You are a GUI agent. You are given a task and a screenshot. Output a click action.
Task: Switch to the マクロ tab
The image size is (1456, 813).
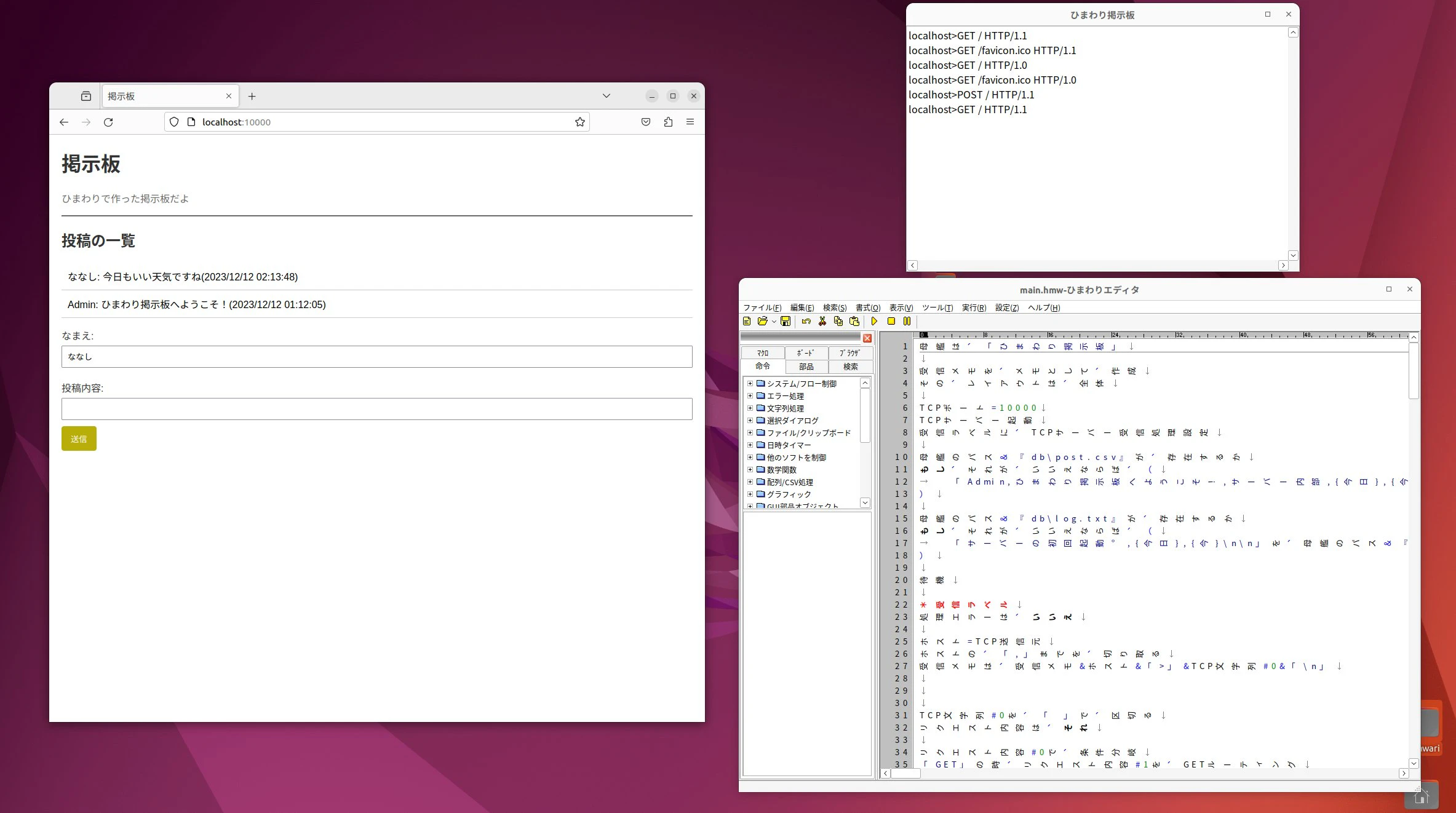click(763, 353)
